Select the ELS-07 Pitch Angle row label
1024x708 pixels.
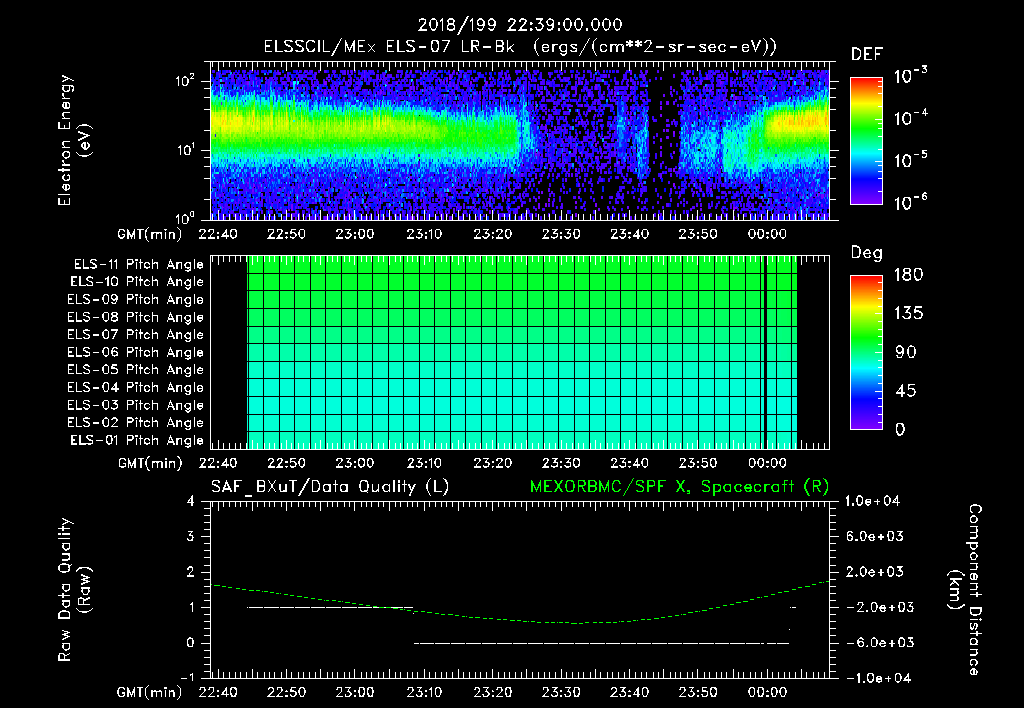[136, 334]
